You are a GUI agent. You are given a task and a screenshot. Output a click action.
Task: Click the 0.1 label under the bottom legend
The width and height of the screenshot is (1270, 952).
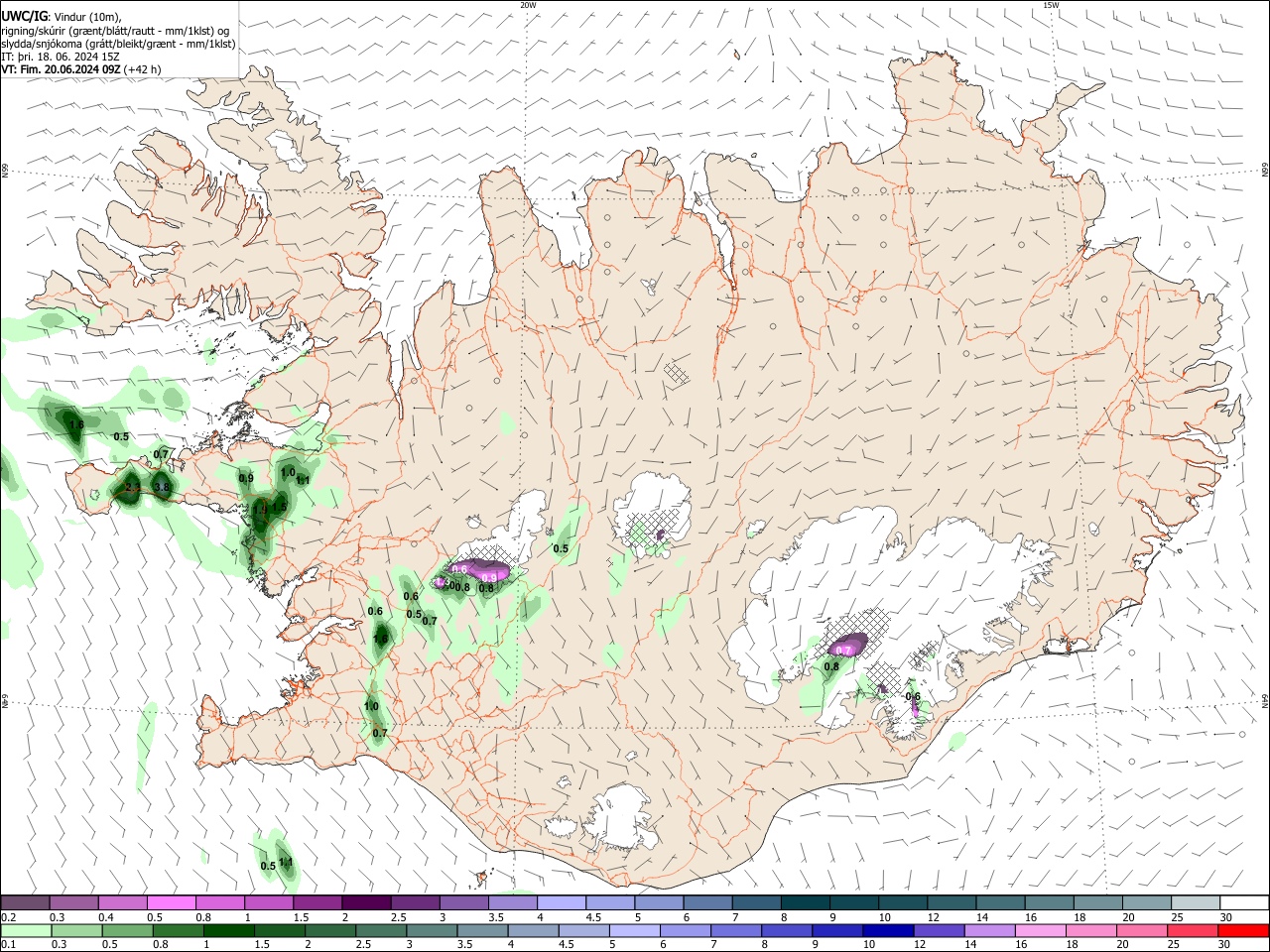pos(8,945)
